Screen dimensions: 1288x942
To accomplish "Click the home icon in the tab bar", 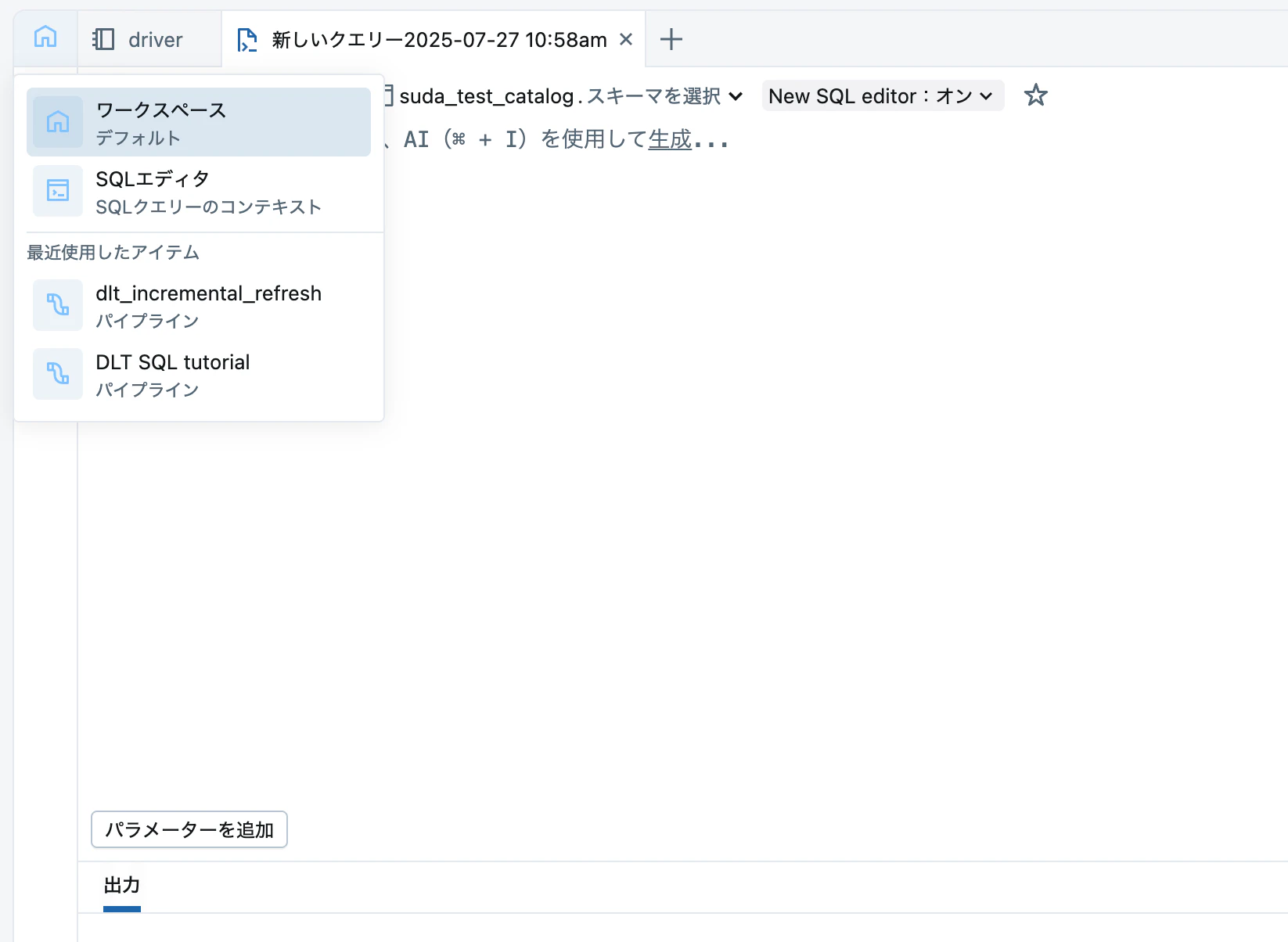I will coord(45,38).
